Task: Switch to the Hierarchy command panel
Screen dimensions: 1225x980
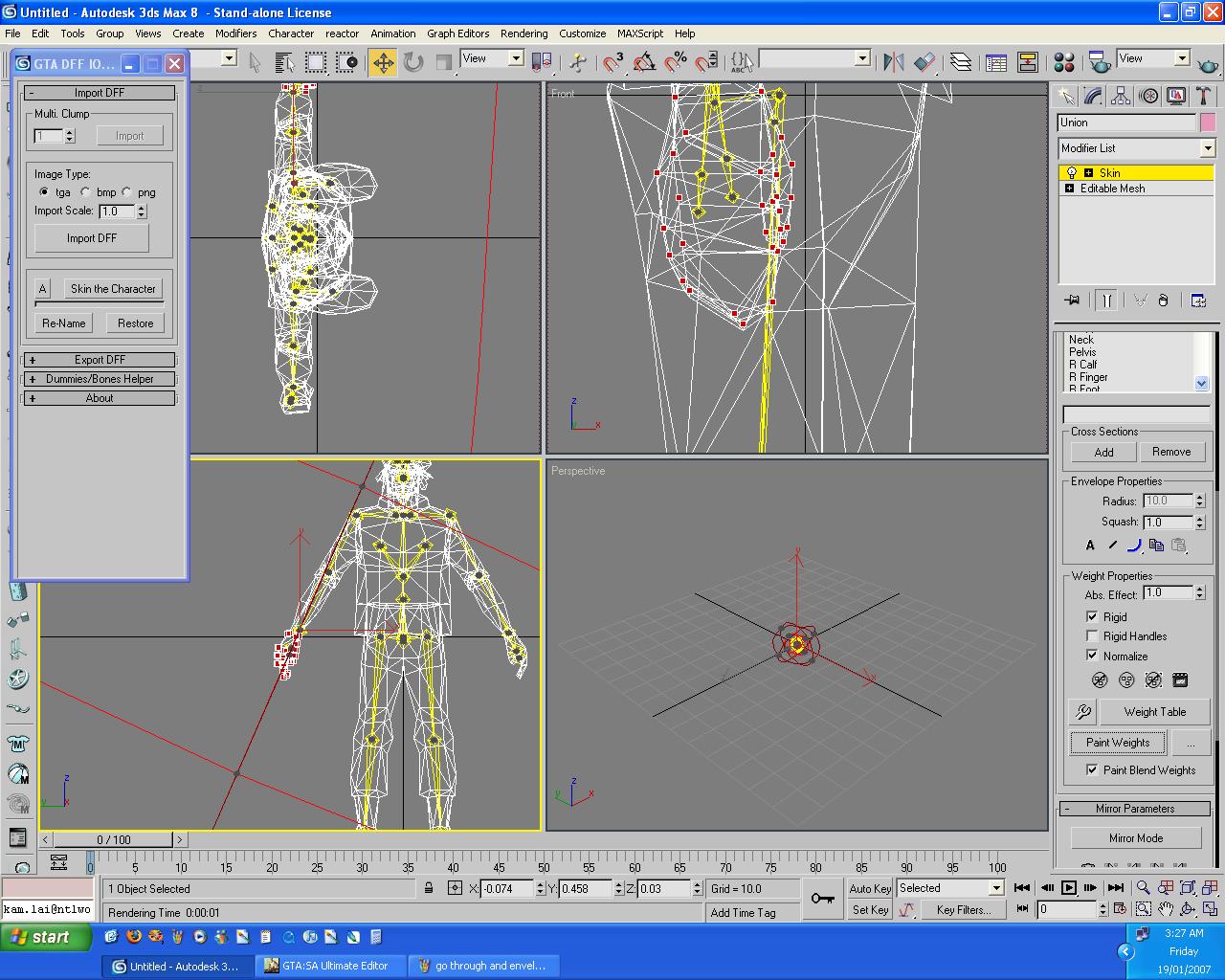Action: click(1121, 97)
